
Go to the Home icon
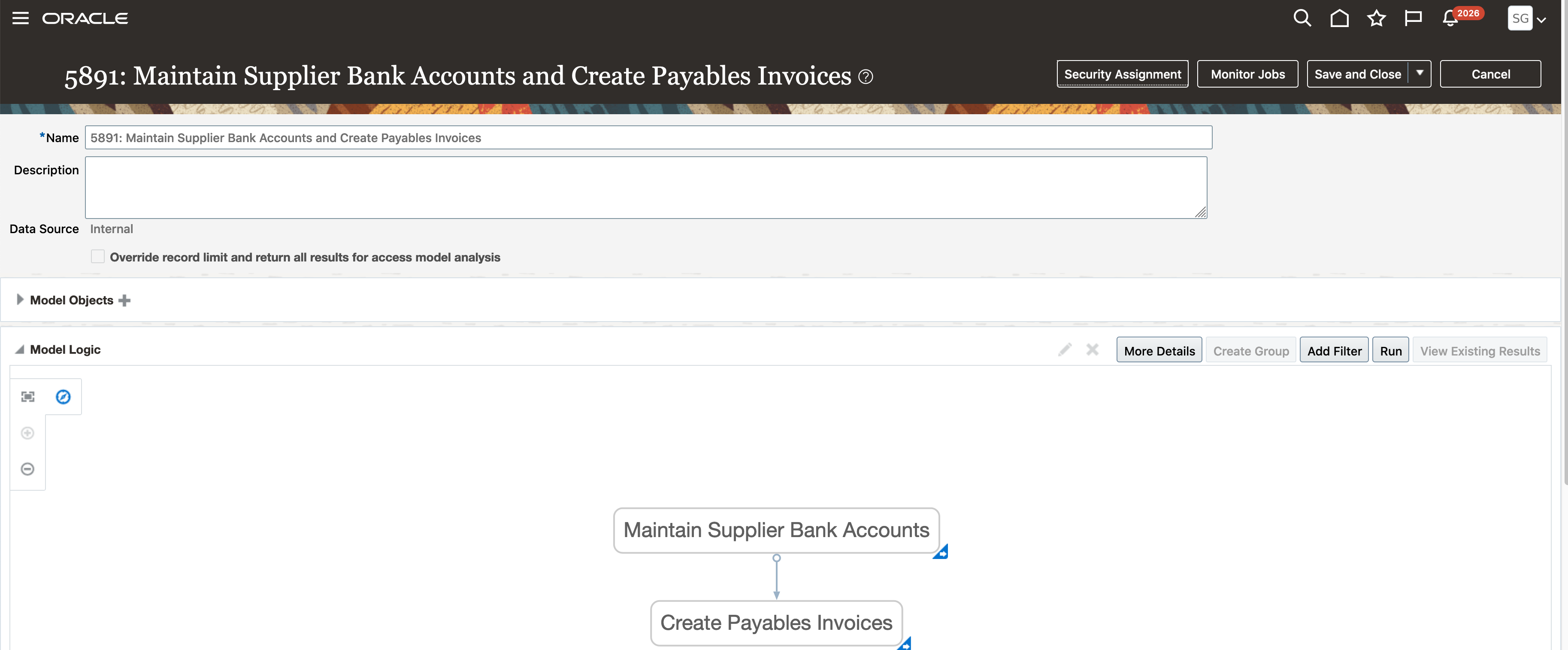tap(1339, 18)
